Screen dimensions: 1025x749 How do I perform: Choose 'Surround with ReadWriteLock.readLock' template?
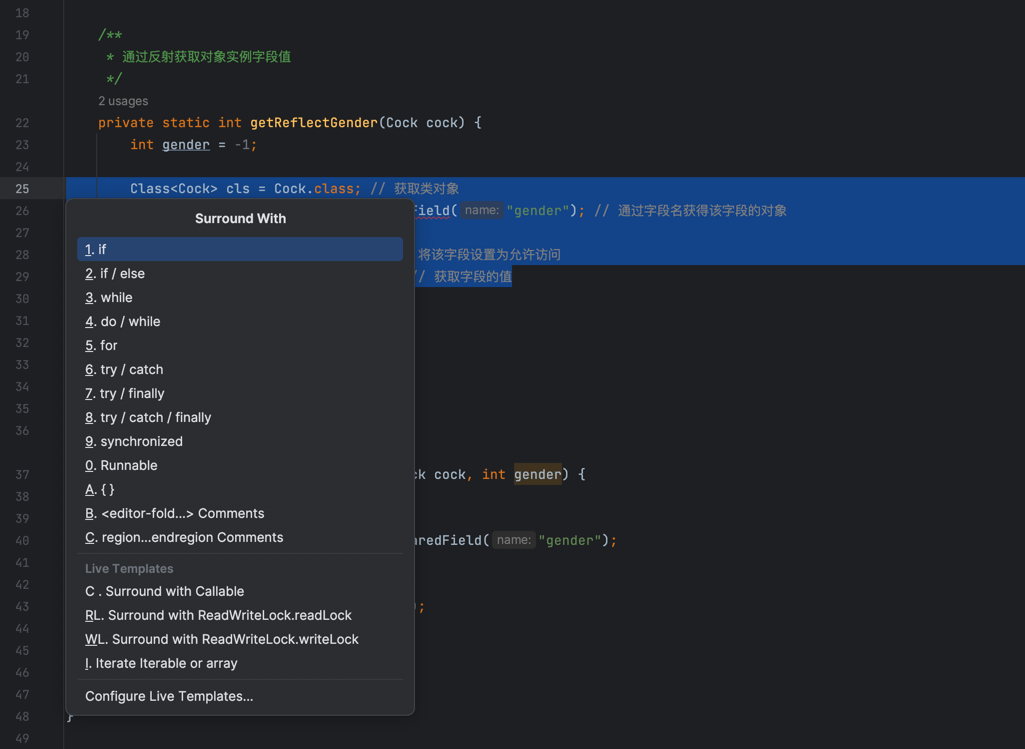point(218,615)
